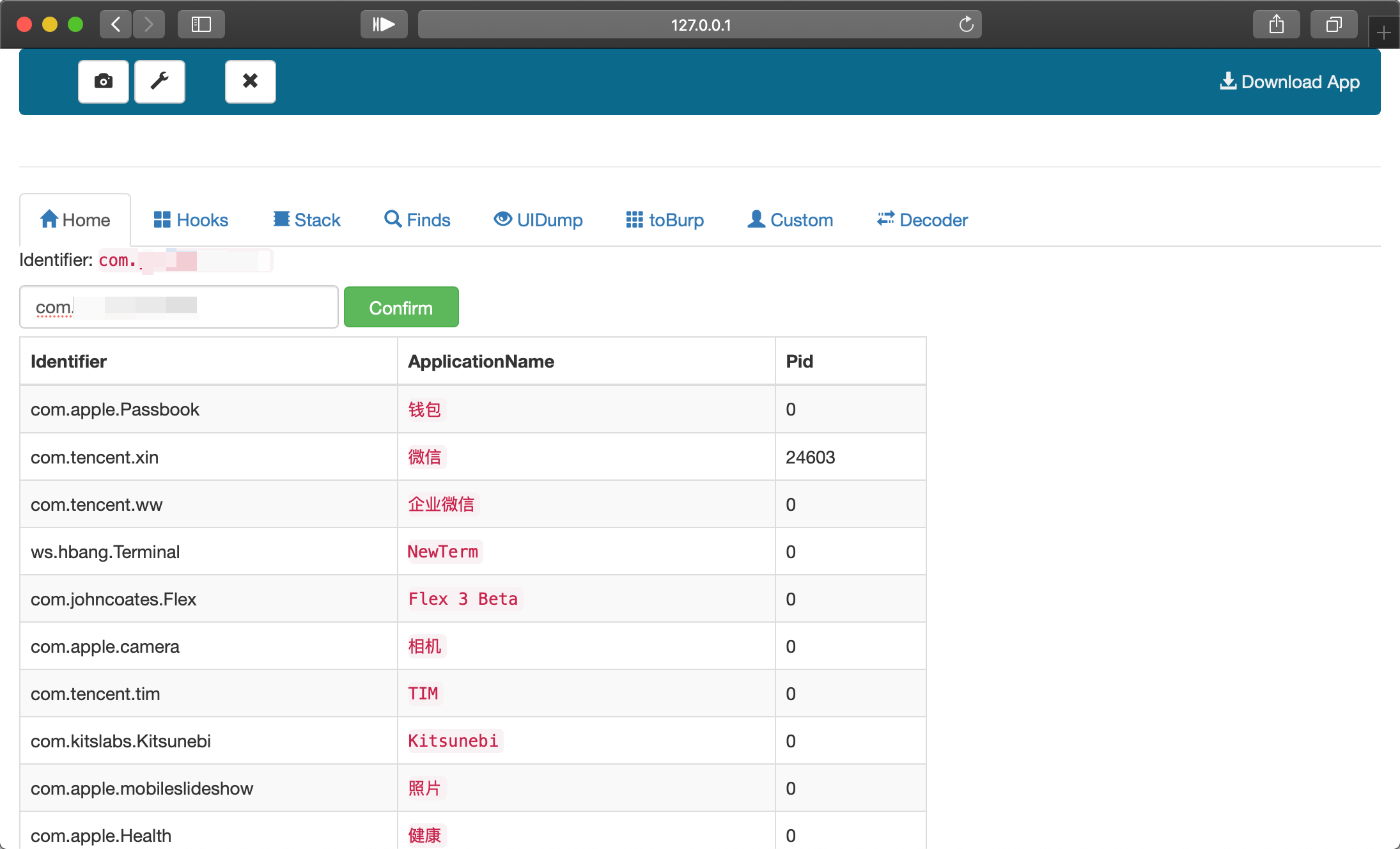Click the Kitsunebi application name
Image resolution: width=1400 pixels, height=849 pixels.
[x=453, y=741]
